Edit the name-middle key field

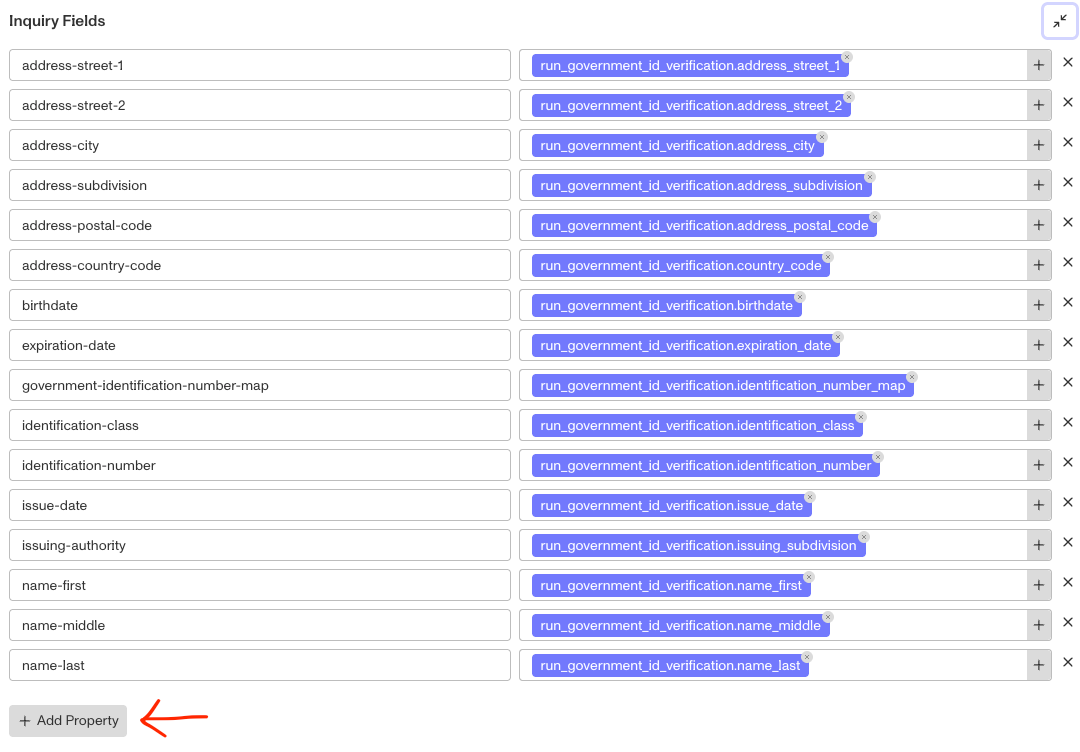[260, 625]
